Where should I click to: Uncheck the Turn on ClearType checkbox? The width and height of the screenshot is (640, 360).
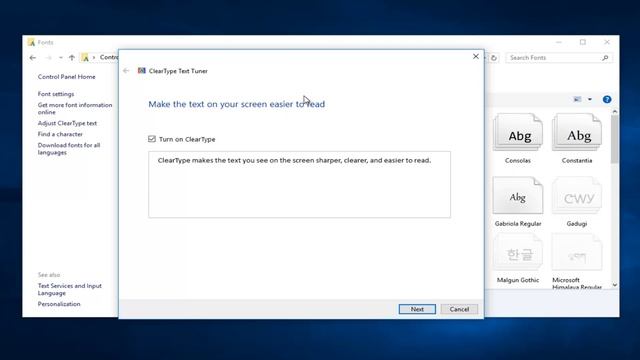(x=152, y=139)
